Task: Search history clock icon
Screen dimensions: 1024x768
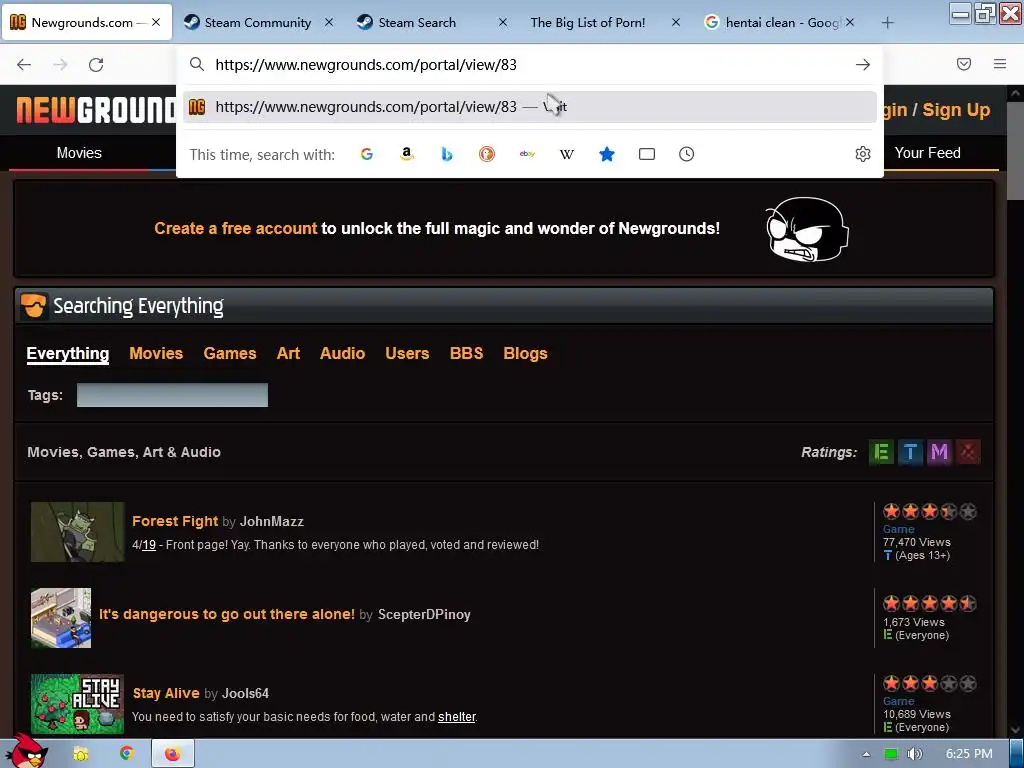Action: click(686, 154)
